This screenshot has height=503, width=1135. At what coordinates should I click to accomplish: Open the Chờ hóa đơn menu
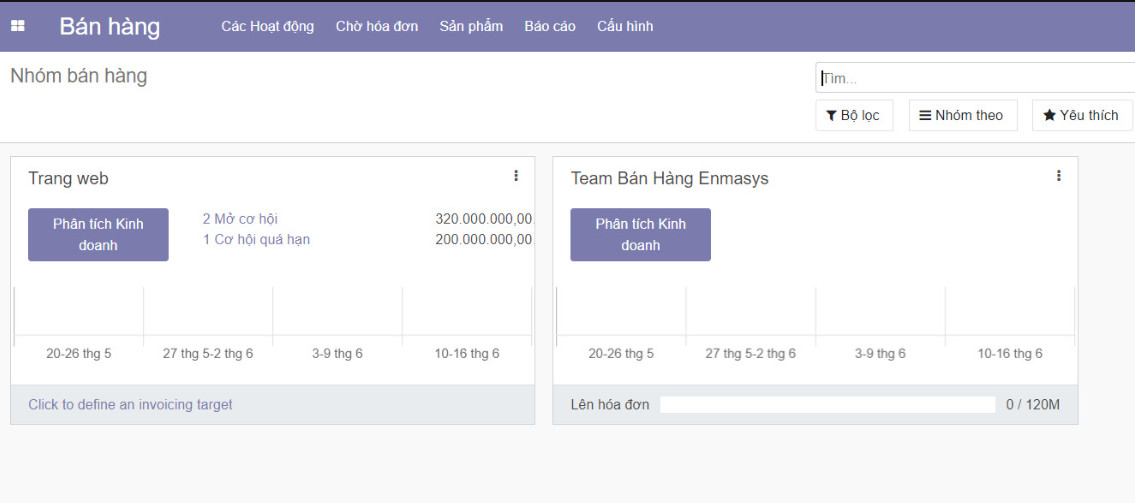coord(377,26)
